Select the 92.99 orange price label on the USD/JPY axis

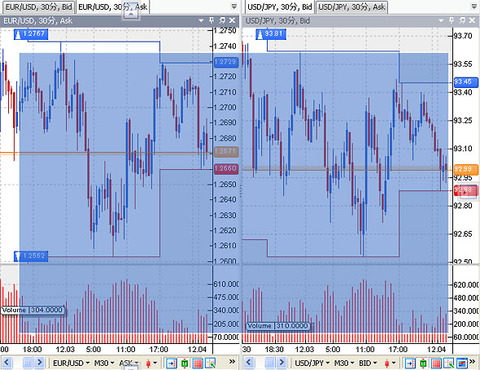point(466,170)
